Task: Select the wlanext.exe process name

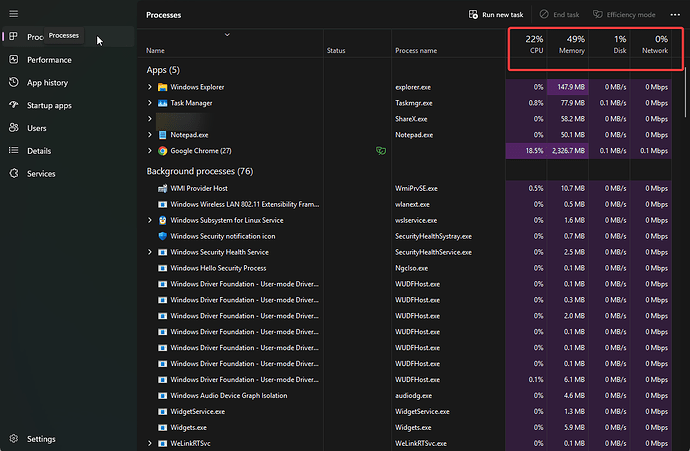Action: 412,204
